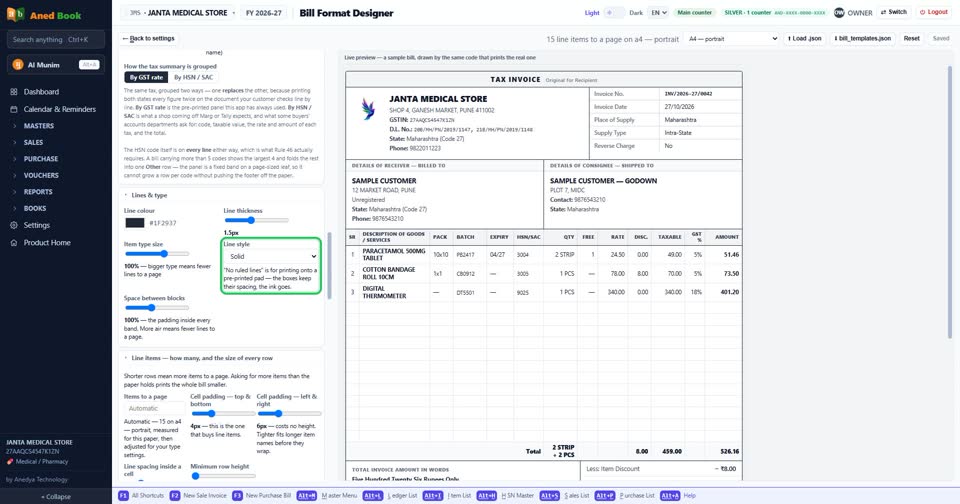This screenshot has height=504, width=960.
Task: Expand the SALES sidebar section
Action: pos(33,142)
